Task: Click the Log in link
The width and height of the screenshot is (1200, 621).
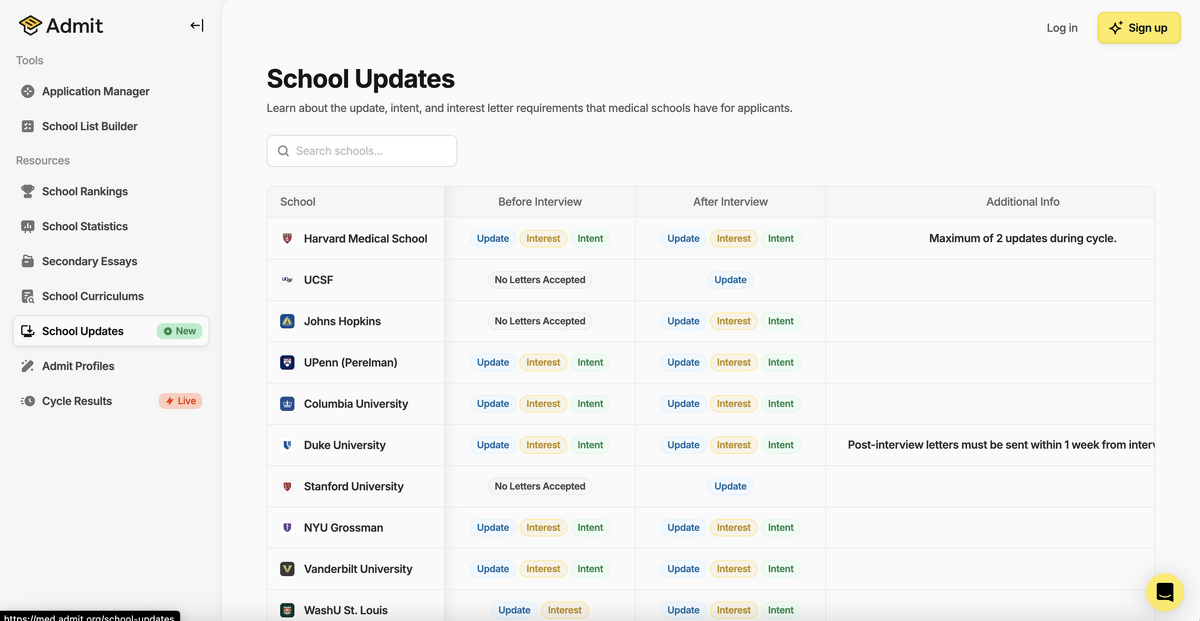Action: [x=1061, y=28]
